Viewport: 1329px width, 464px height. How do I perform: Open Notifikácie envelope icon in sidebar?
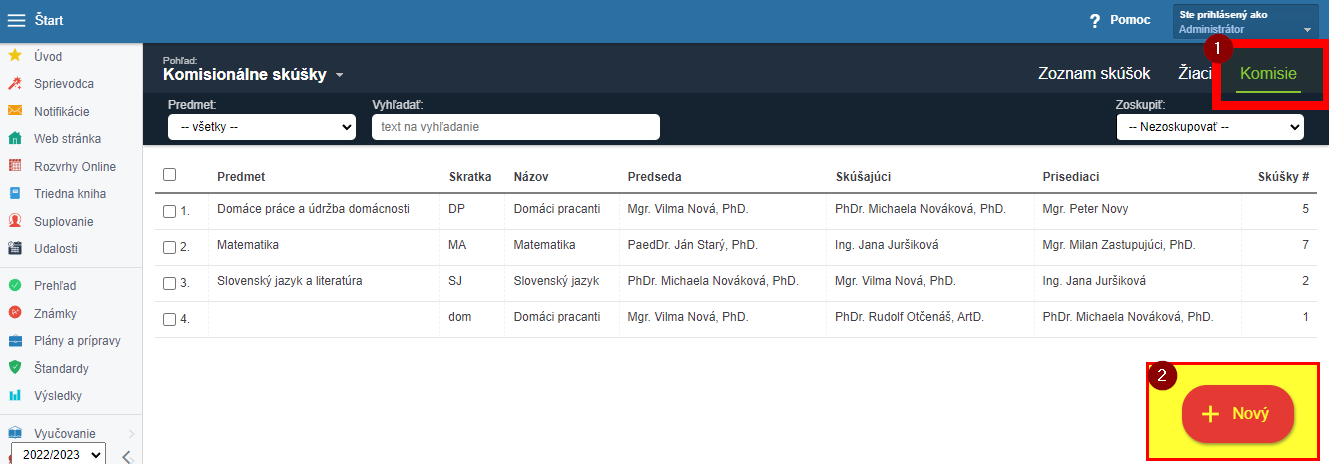[15, 111]
